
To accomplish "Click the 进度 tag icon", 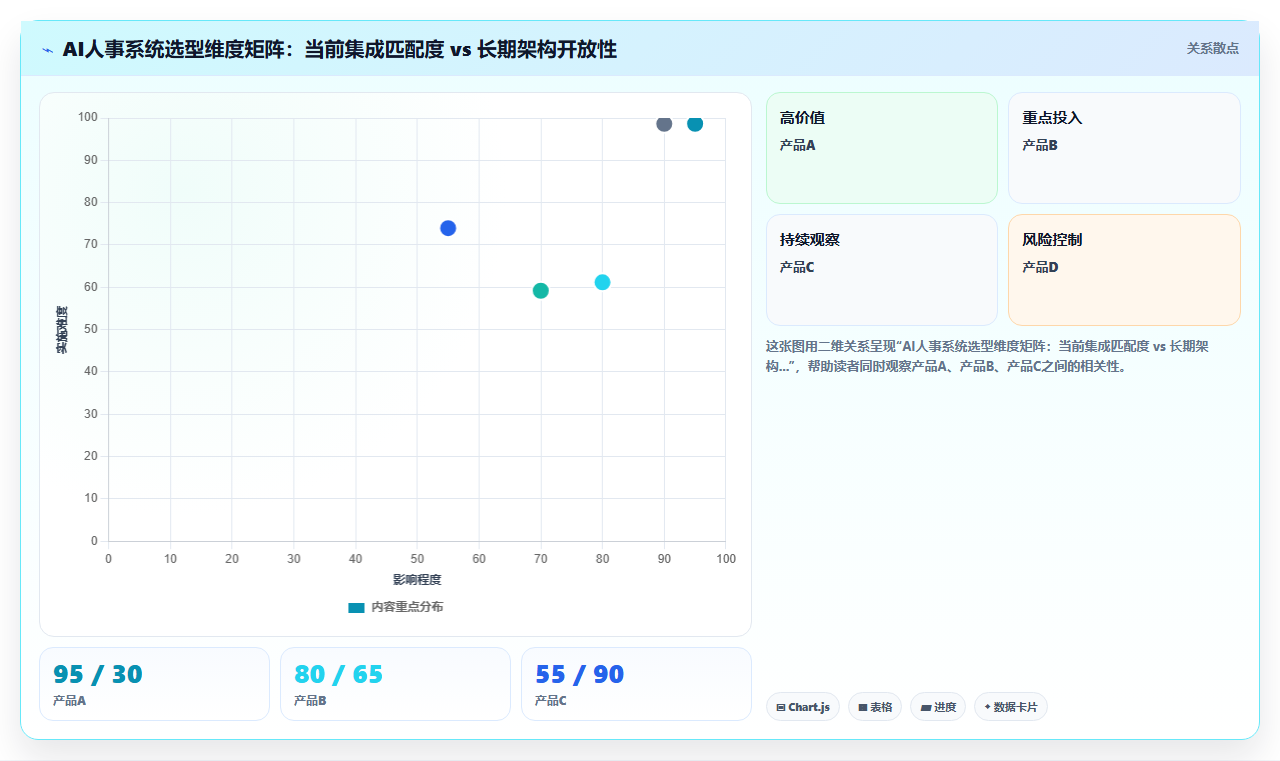I will point(926,707).
